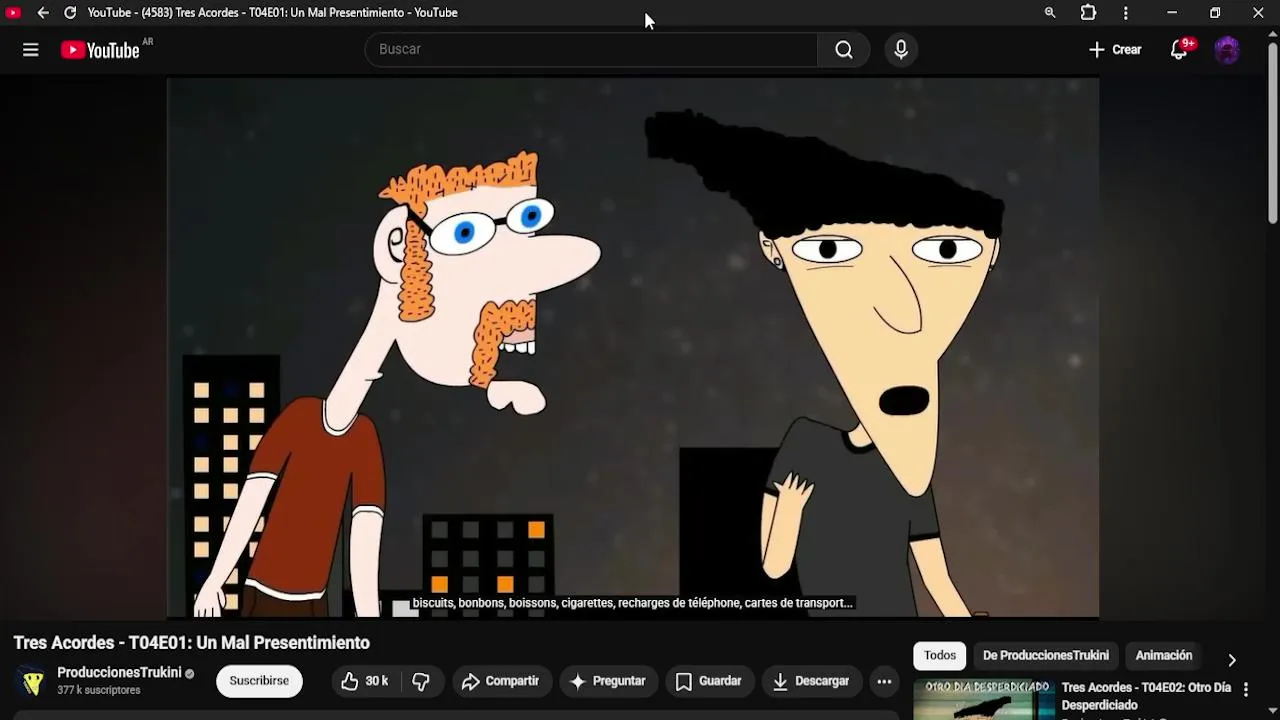Click the search magnifier button
Viewport: 1280px width, 720px height.
coord(844,50)
